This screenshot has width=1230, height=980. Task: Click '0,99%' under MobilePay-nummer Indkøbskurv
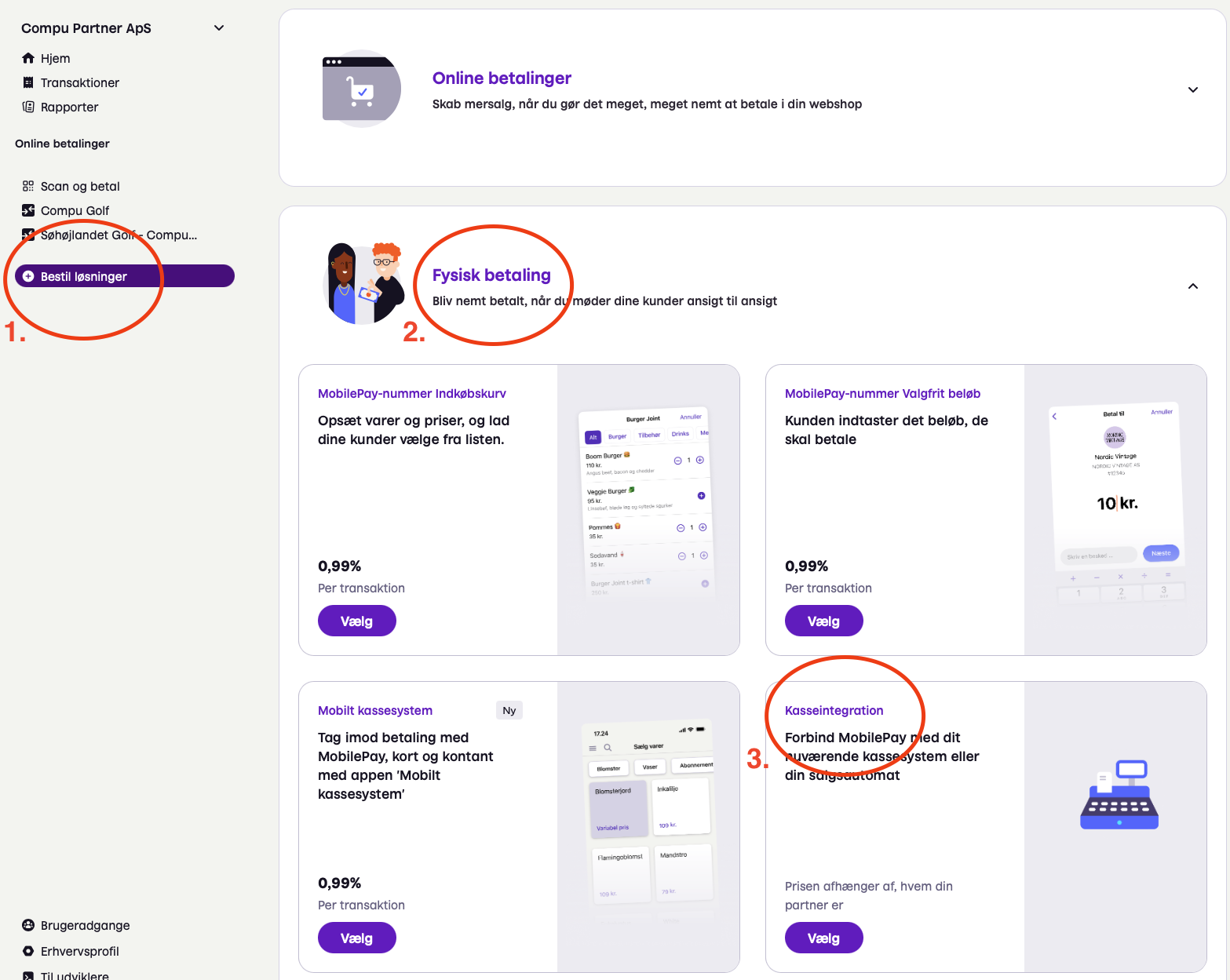tap(339, 567)
